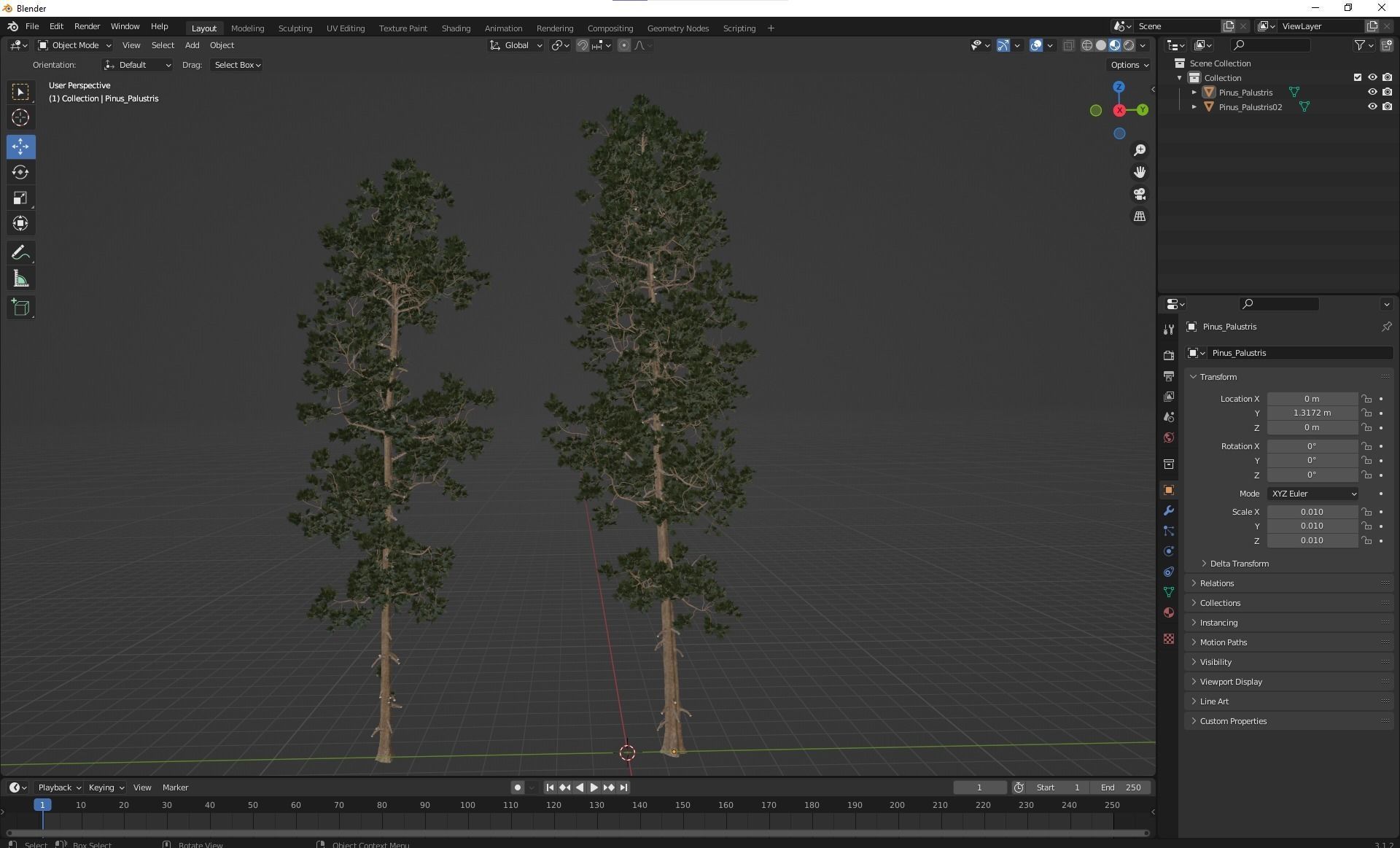1400x848 pixels.
Task: Click the viewport Options button
Action: tap(1129, 65)
